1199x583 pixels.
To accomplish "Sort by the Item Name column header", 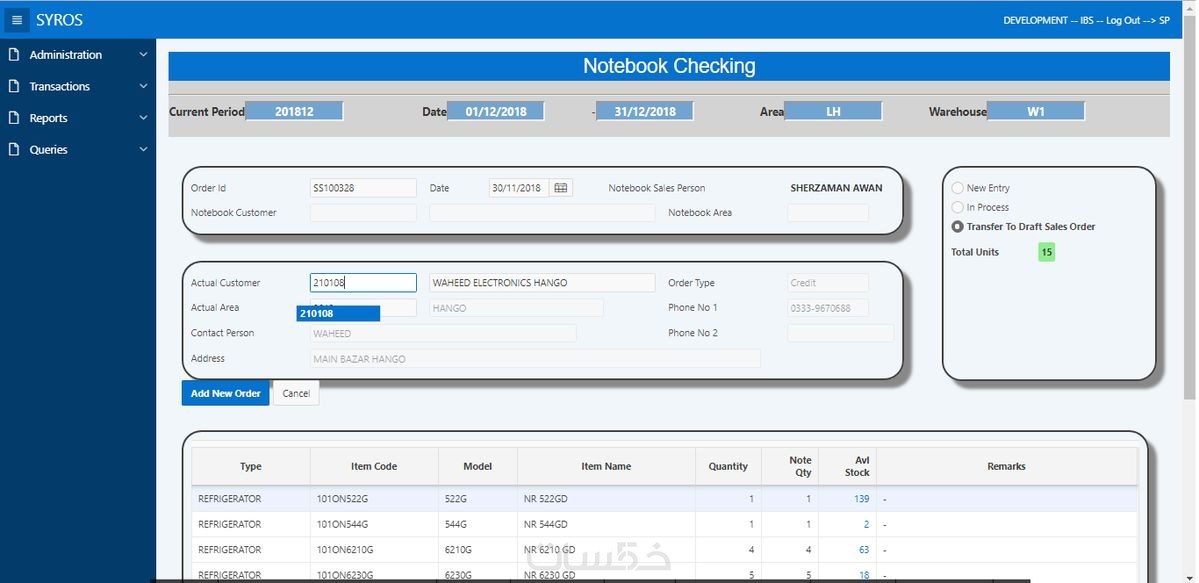I will (606, 466).
